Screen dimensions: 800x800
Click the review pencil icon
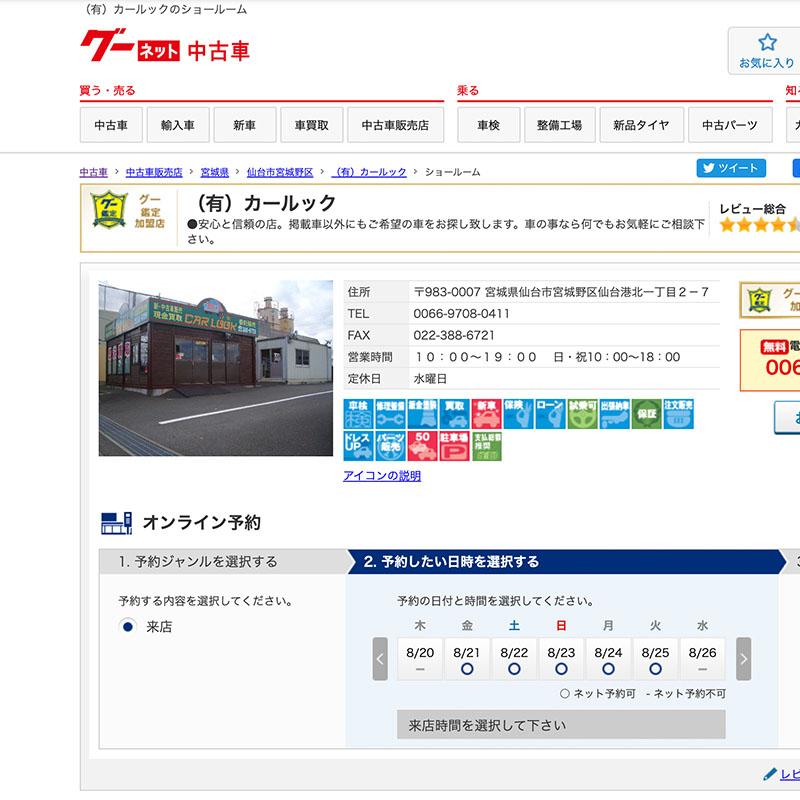point(769,774)
